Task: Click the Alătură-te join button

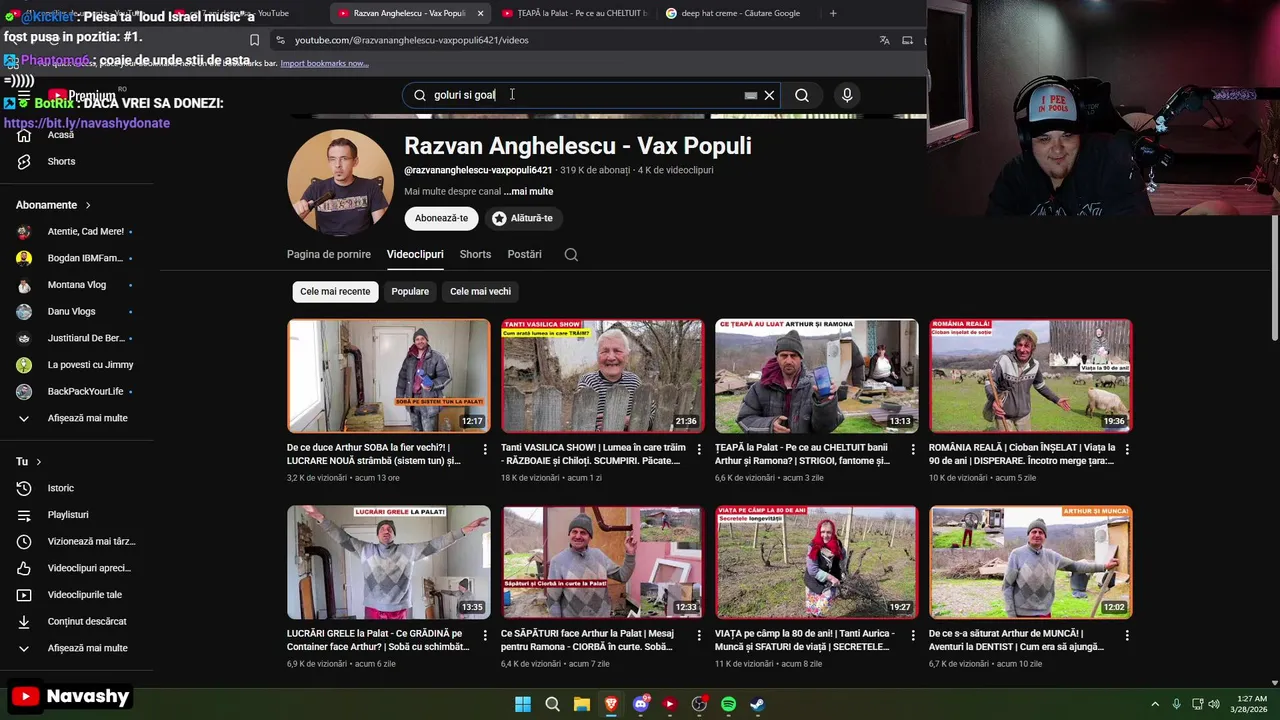Action: (x=522, y=218)
